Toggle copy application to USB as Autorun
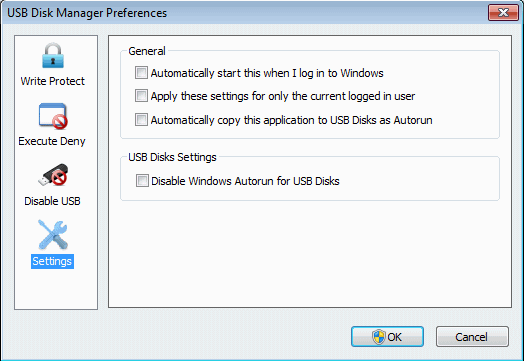Image resolution: width=524 pixels, height=361 pixels. coord(141,119)
